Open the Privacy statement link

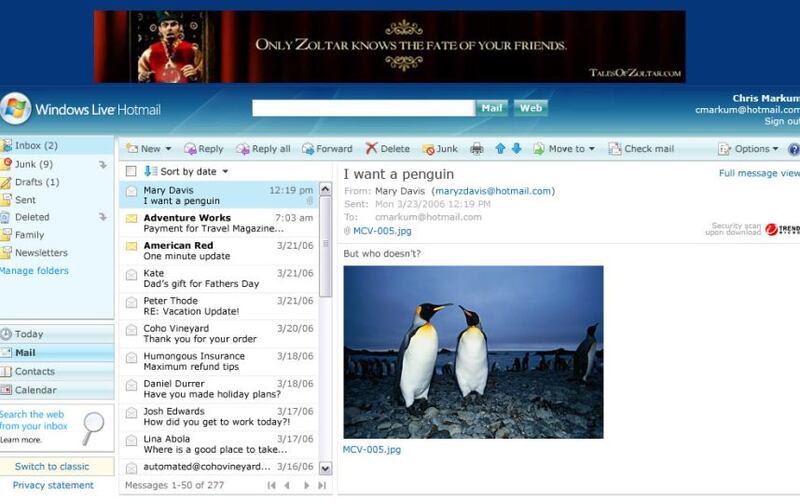[53, 485]
